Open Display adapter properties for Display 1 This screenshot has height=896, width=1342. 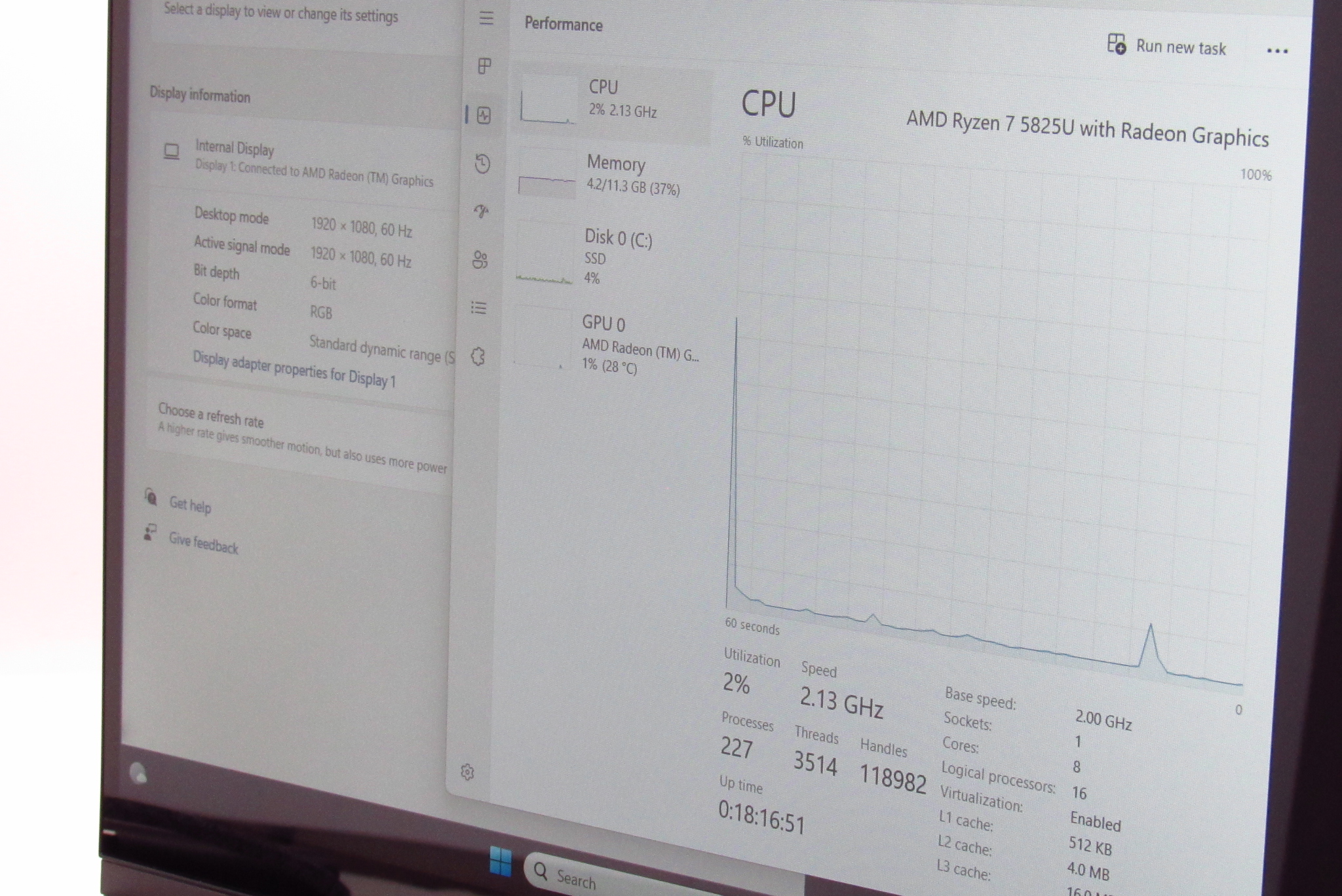(x=294, y=369)
